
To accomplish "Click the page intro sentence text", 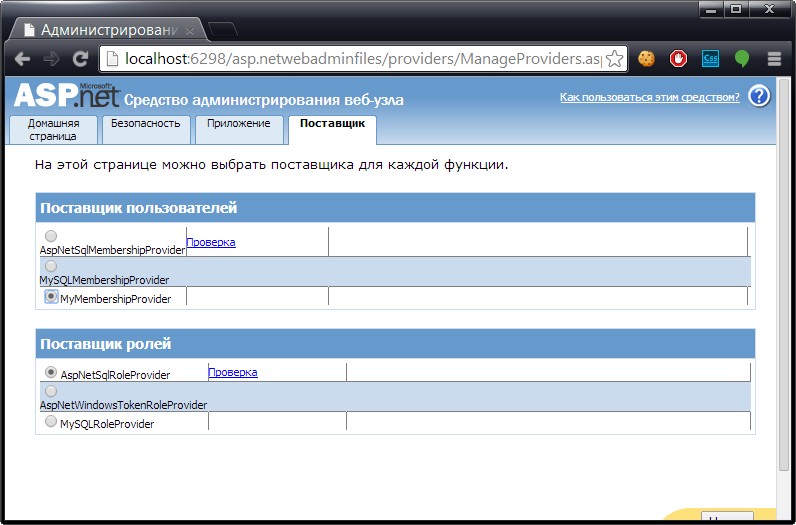I will pyautogui.click(x=272, y=165).
